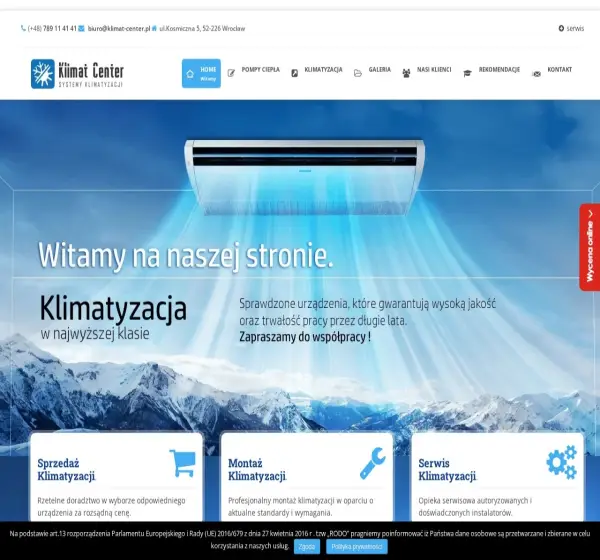Open the Home Witamy menu item
The width and height of the screenshot is (600, 560).
[201, 73]
